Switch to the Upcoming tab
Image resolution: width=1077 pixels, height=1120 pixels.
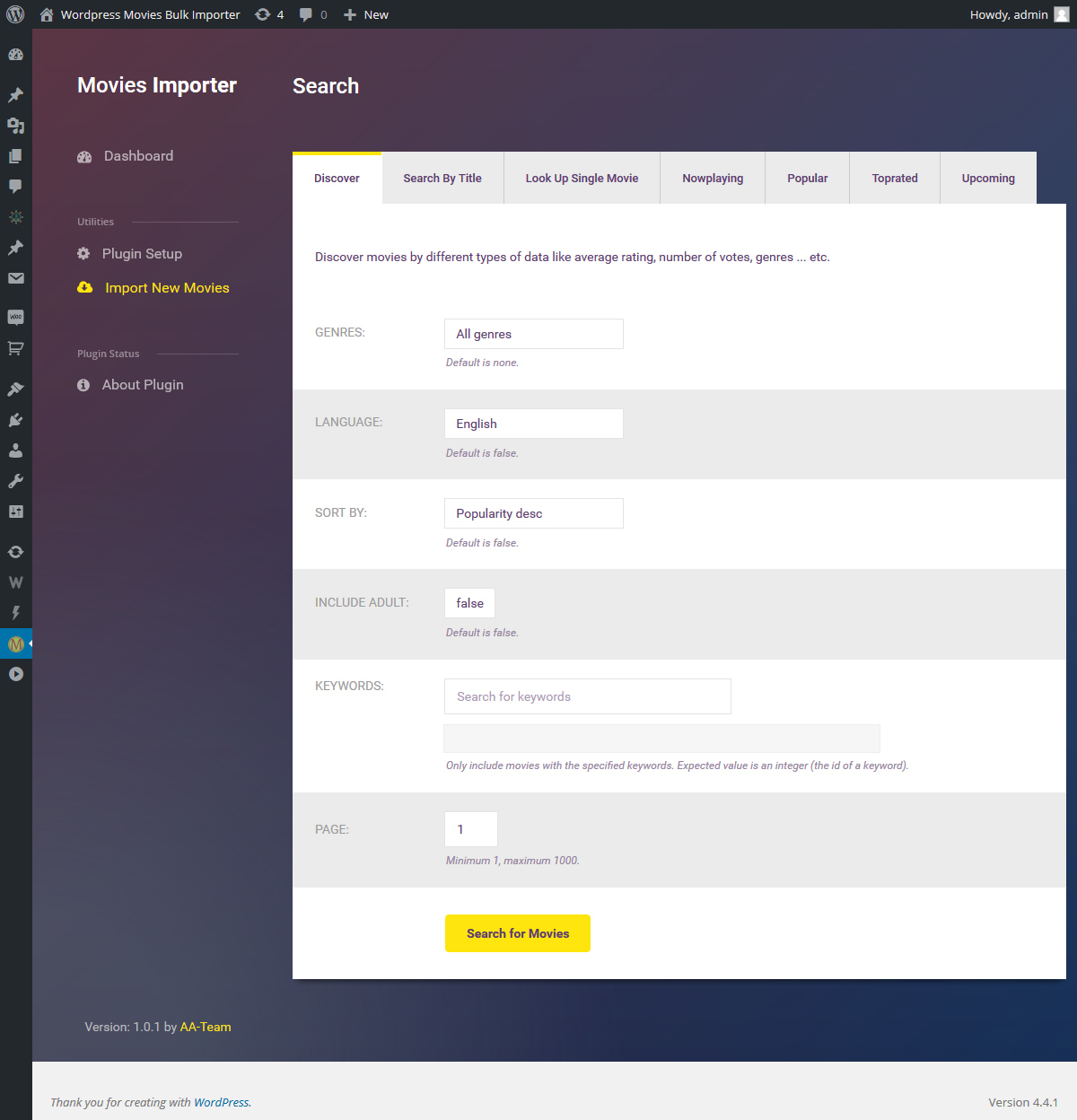[x=988, y=179]
